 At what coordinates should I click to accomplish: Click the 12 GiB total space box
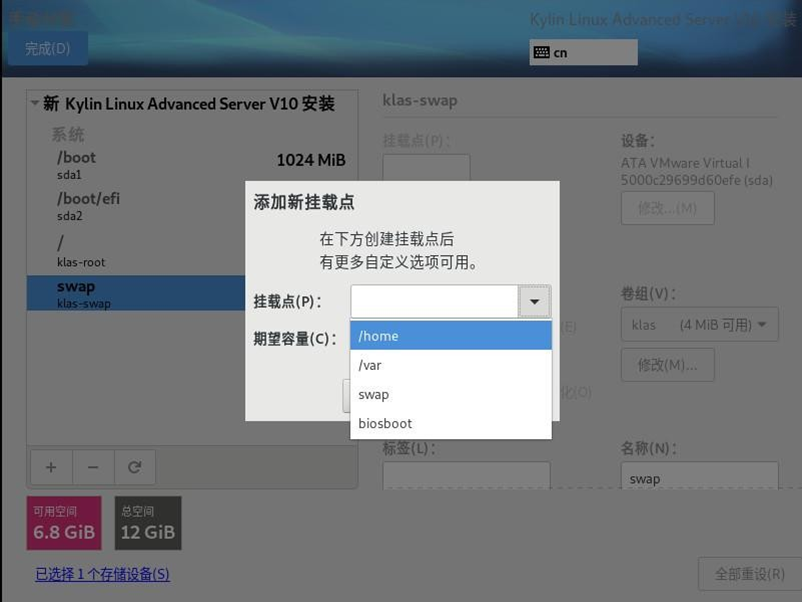[x=148, y=523]
